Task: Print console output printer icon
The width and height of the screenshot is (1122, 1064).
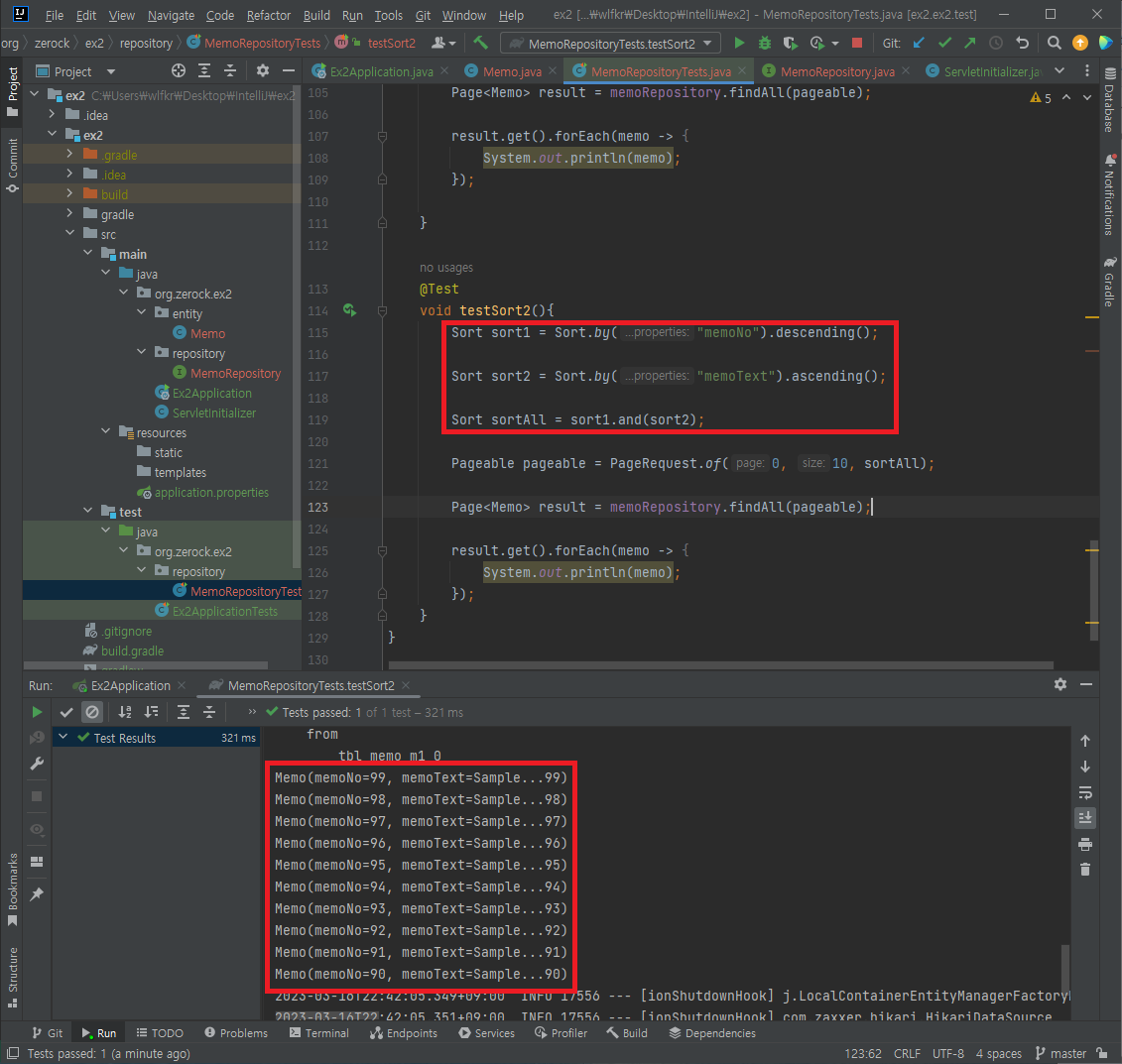Action: pos(1084,845)
